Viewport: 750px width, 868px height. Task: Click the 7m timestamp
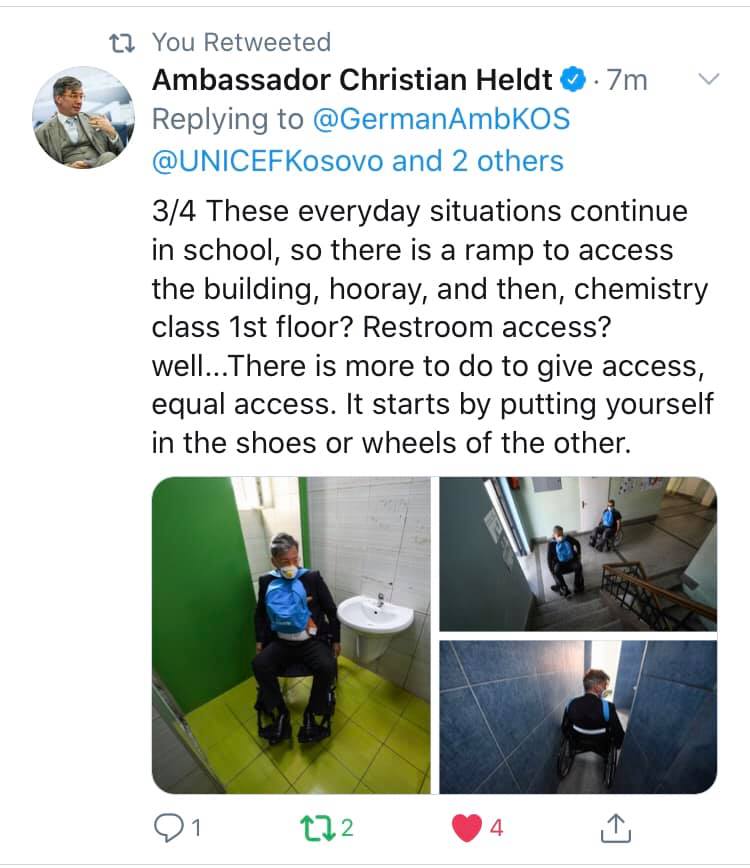[x=627, y=80]
